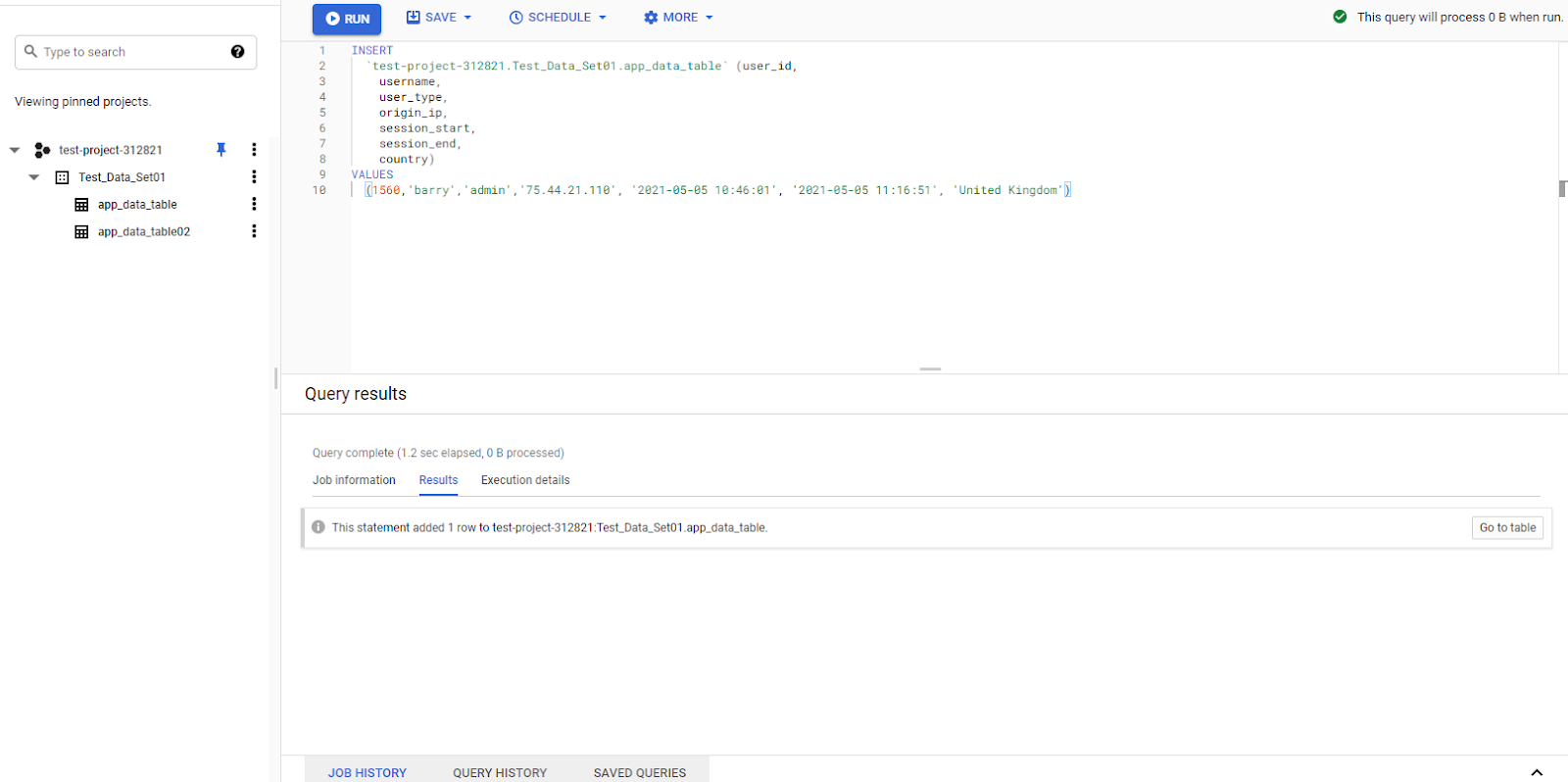
Task: Expand the bottom history panel chevron
Action: click(x=1537, y=772)
